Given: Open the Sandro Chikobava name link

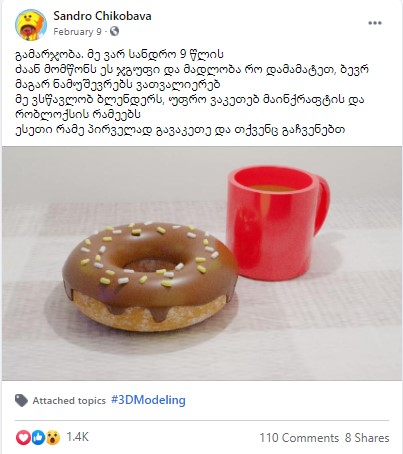Looking at the screenshot, I should tap(102, 16).
